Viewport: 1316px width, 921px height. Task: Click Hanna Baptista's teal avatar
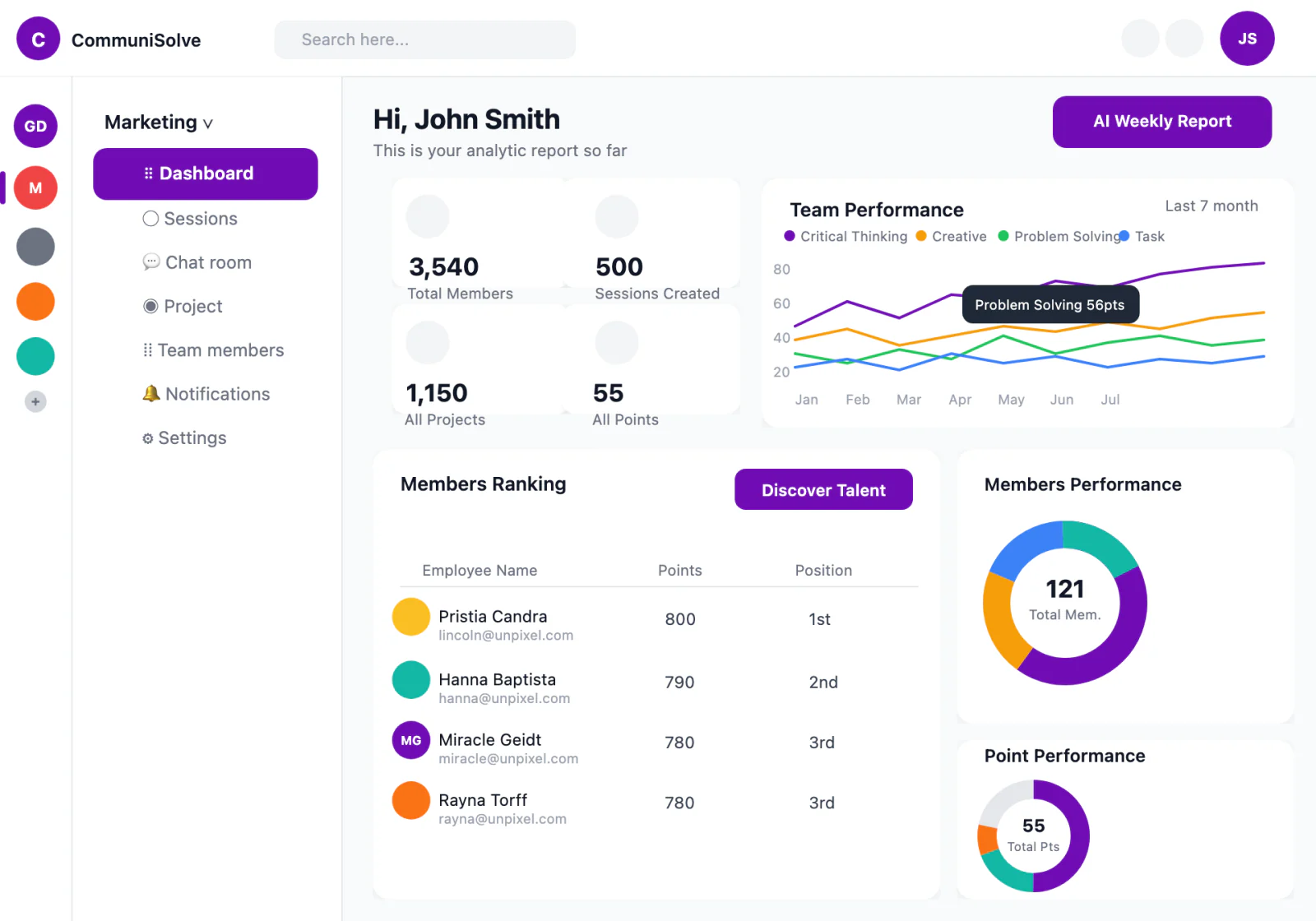(411, 680)
